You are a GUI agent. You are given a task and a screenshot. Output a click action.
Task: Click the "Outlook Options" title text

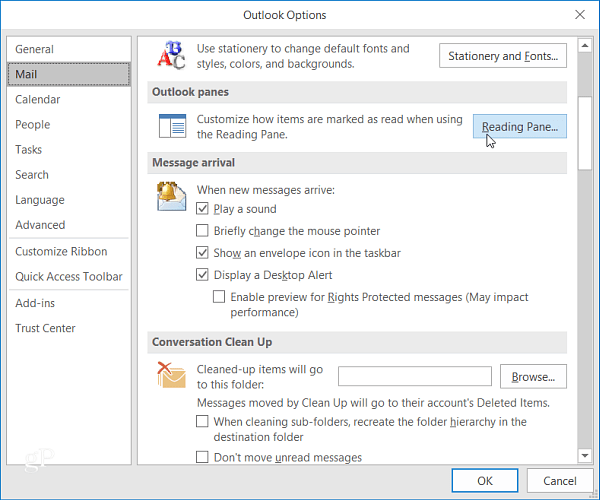(285, 15)
